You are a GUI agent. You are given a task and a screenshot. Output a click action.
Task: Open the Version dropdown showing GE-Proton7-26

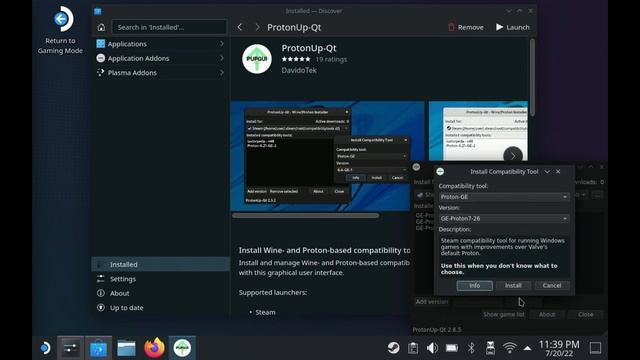(504, 218)
